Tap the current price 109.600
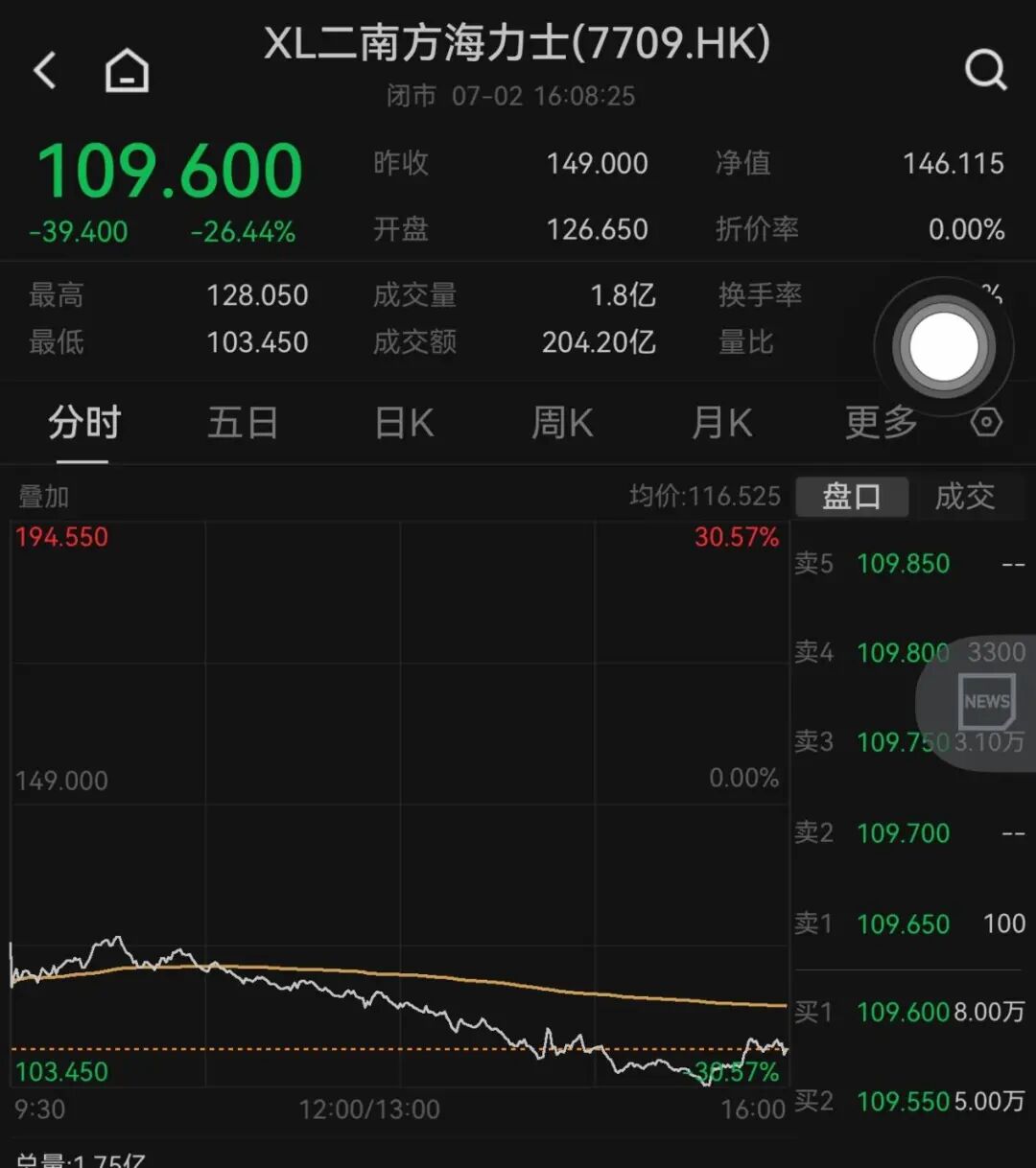 click(x=170, y=171)
